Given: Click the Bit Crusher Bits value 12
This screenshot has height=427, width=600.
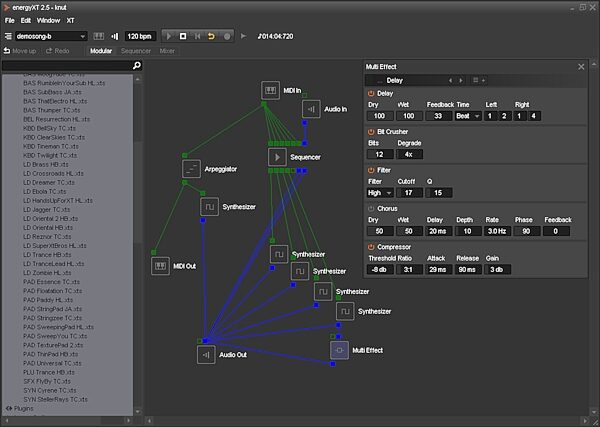Looking at the screenshot, I should (x=380, y=154).
